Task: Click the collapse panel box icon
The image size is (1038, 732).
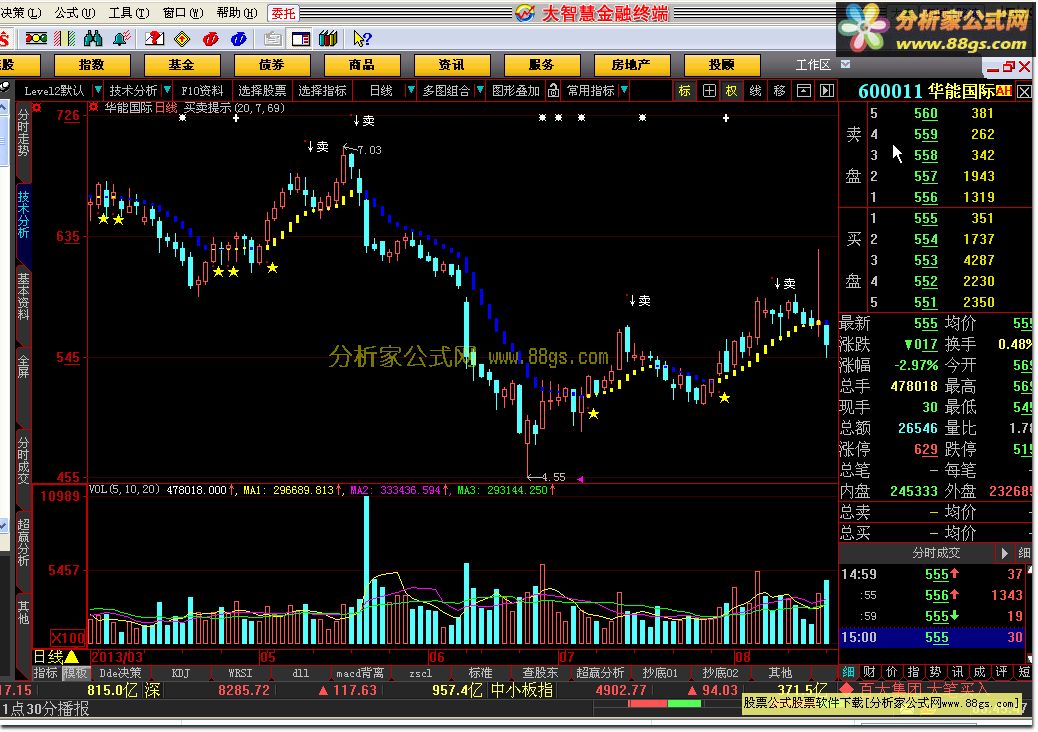Action: tap(803, 91)
